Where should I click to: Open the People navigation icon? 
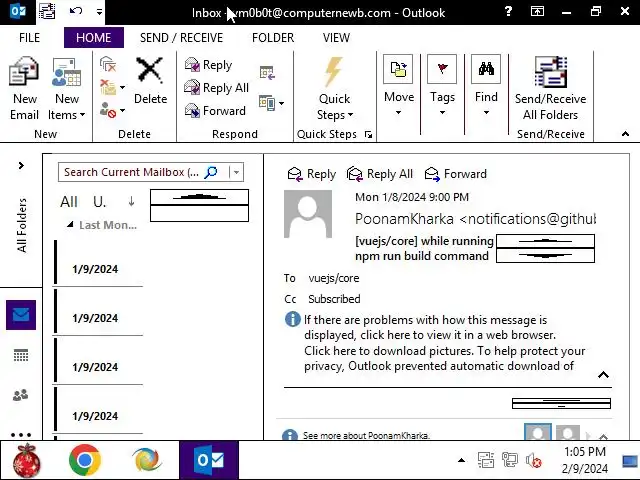pos(20,395)
